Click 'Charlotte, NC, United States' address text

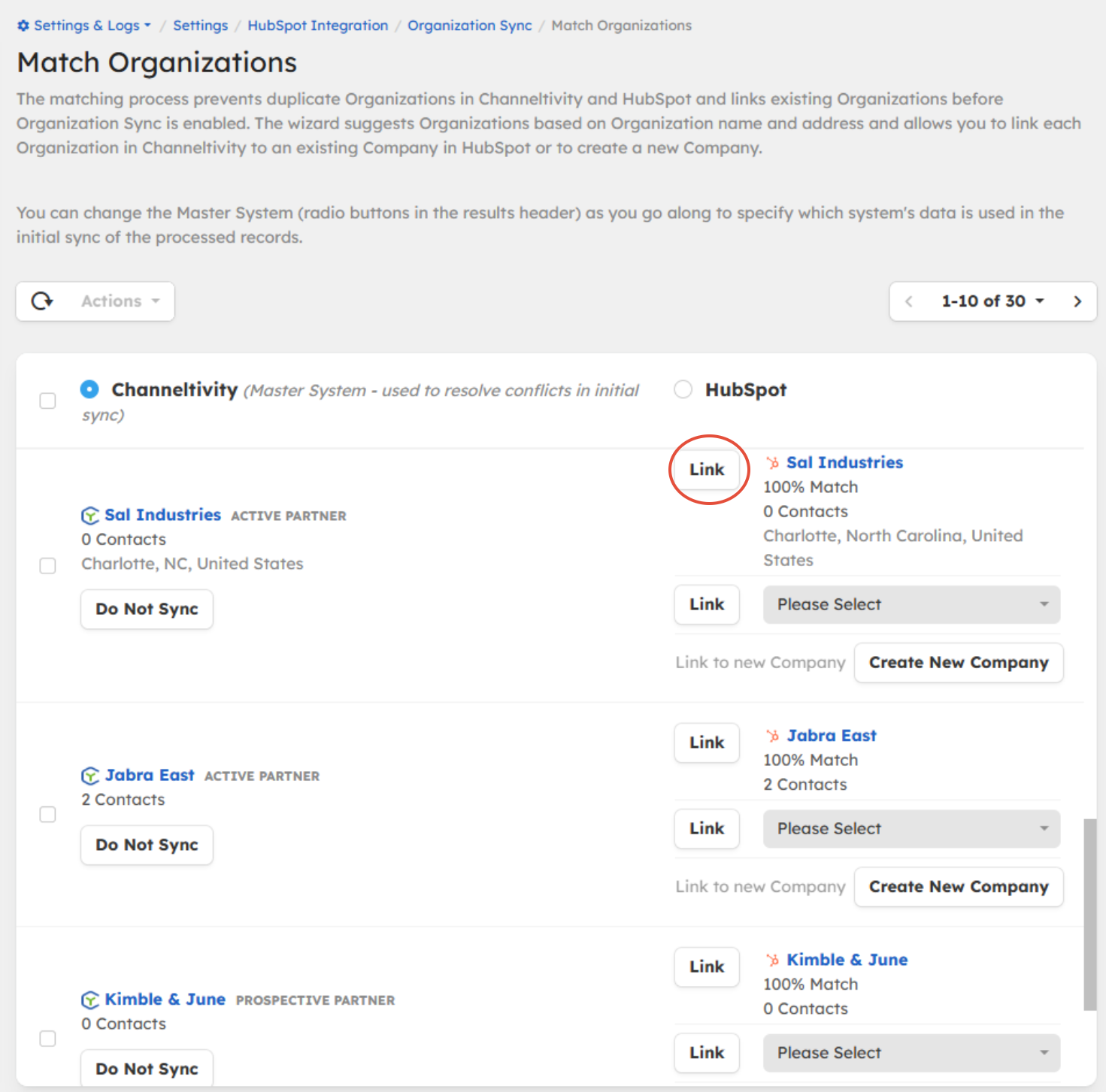click(x=192, y=564)
